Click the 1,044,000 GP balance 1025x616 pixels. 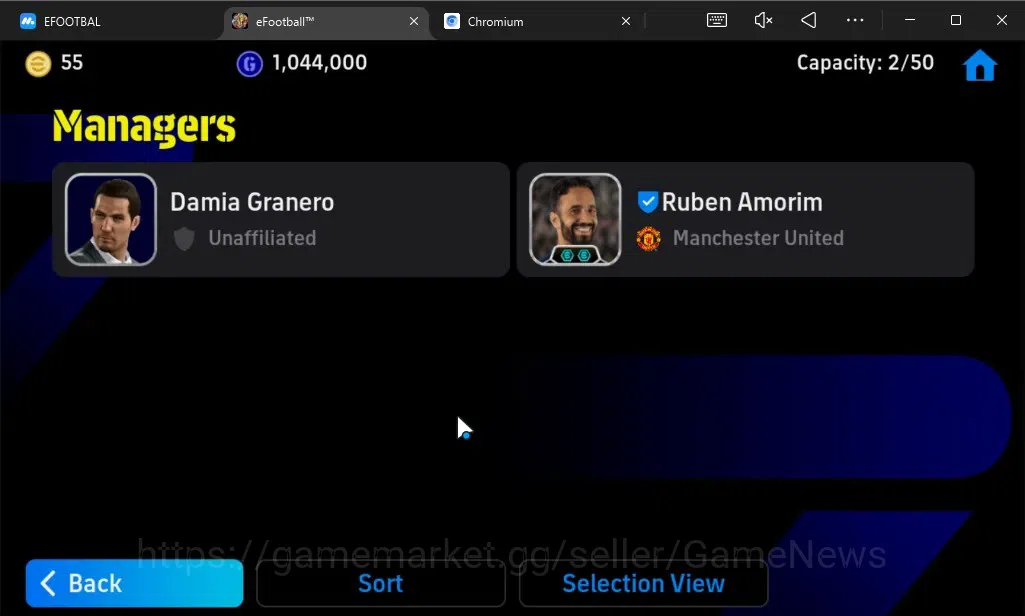[319, 63]
